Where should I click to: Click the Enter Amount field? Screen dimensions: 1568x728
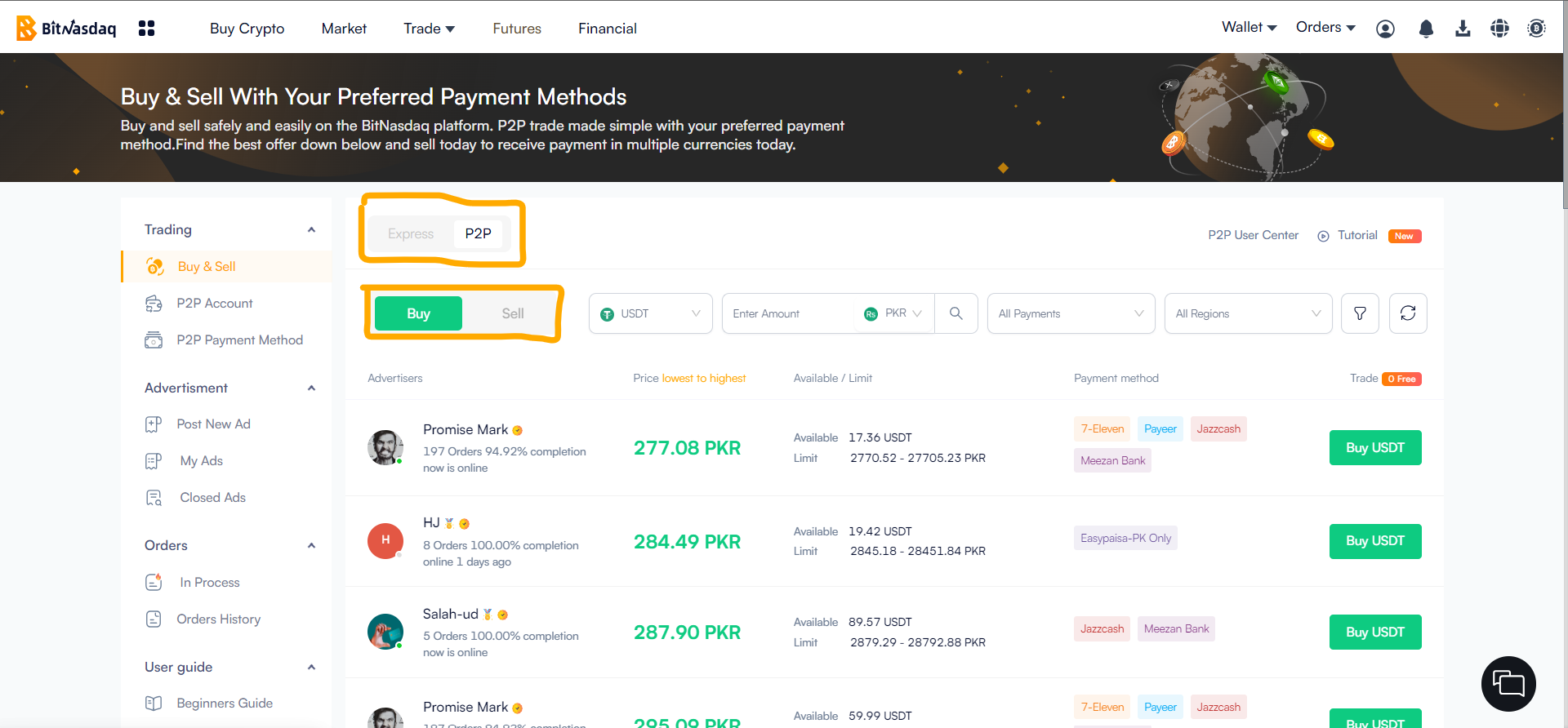point(788,313)
